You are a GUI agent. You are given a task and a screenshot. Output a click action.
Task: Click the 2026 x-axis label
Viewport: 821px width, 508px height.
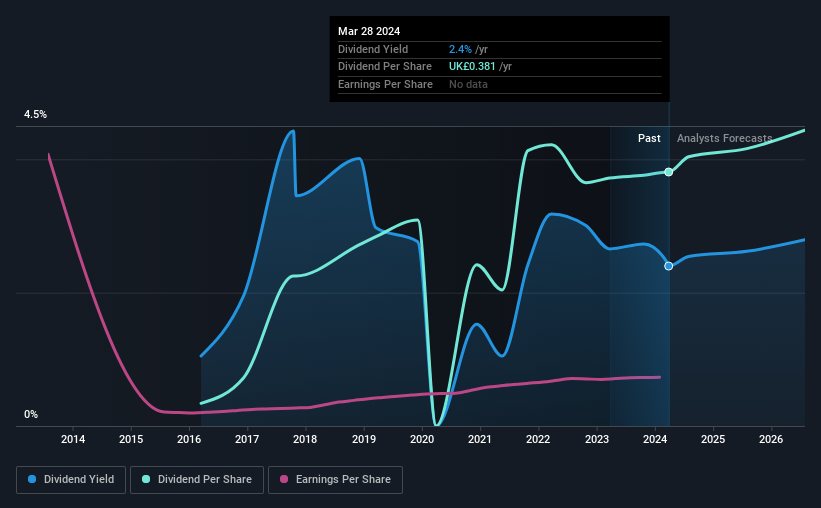tap(771, 439)
